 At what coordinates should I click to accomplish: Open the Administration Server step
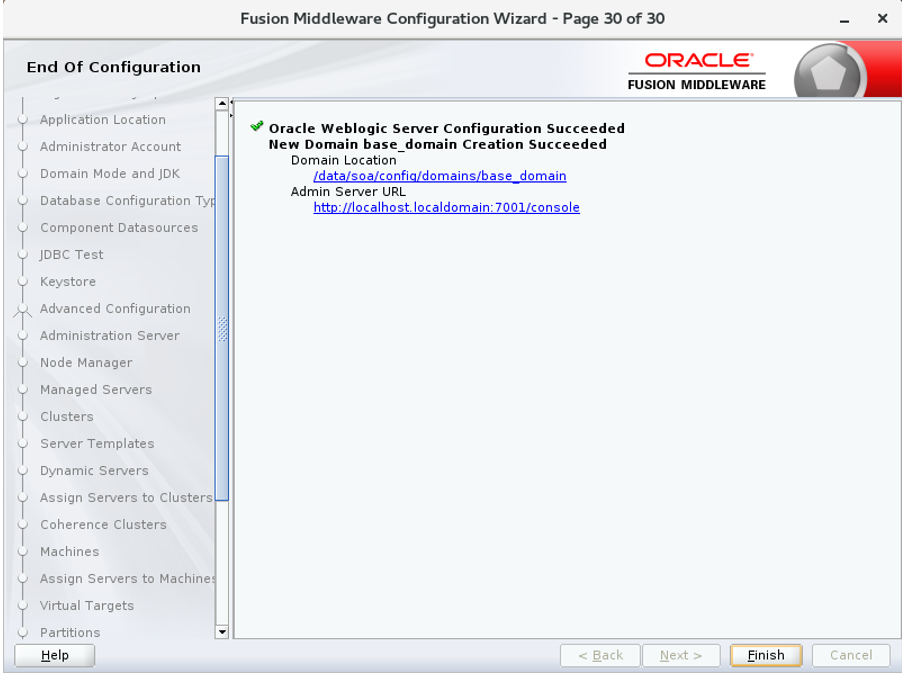(109, 336)
